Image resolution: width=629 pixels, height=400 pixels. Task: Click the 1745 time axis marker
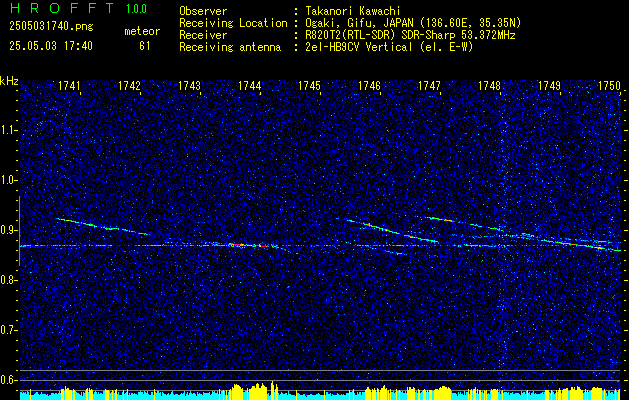[309, 86]
